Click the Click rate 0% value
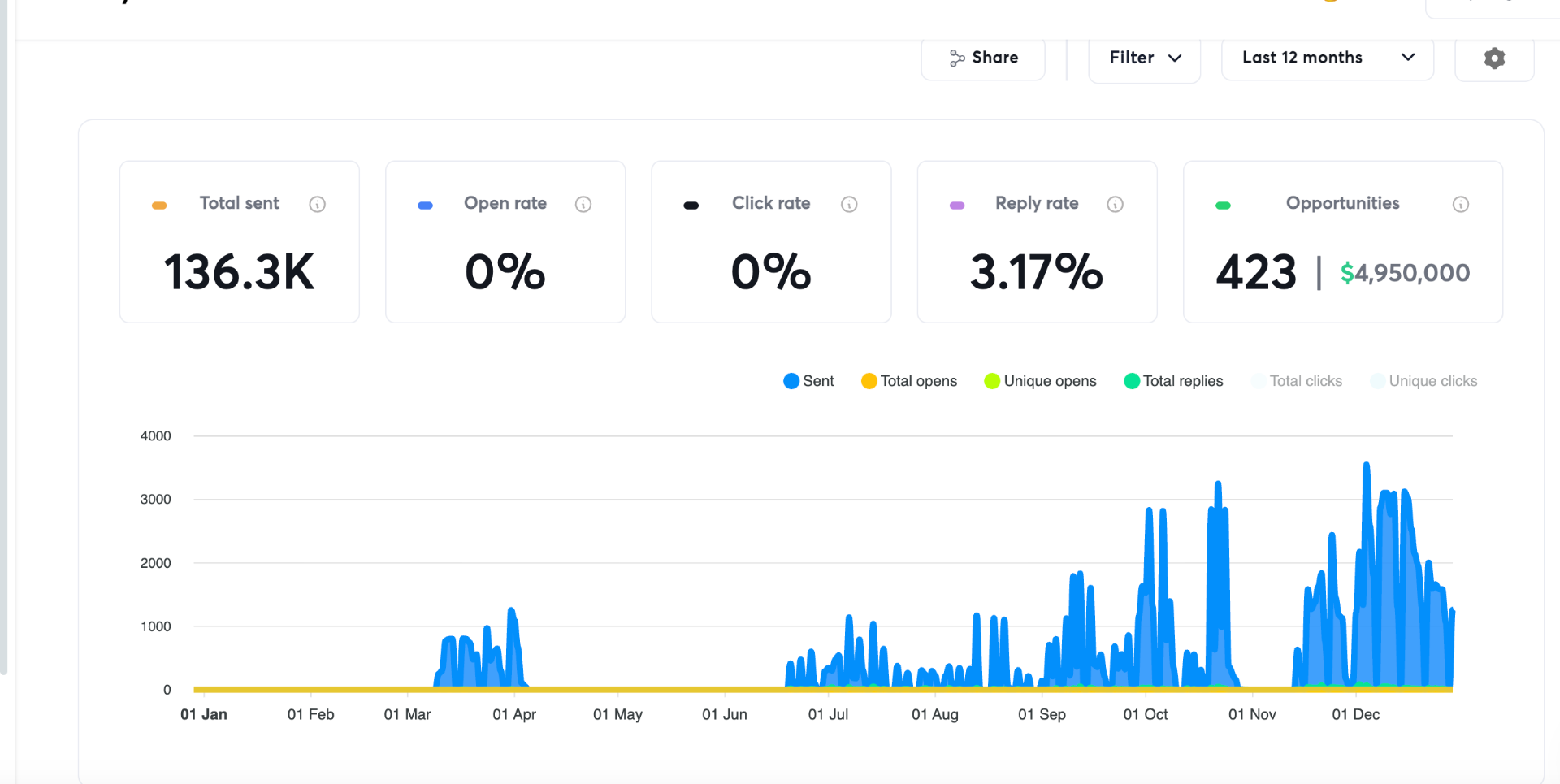The height and width of the screenshot is (784, 1560). click(771, 272)
